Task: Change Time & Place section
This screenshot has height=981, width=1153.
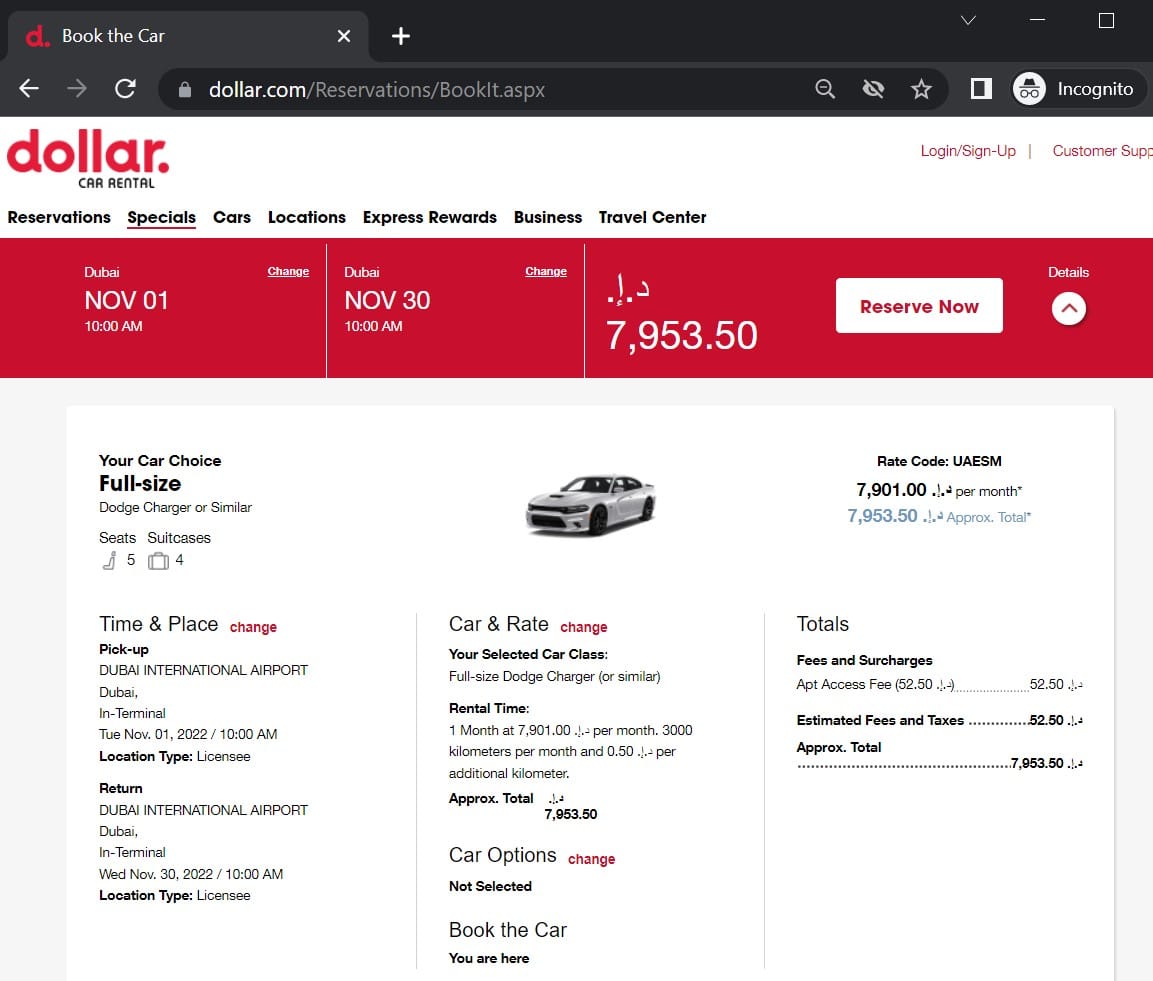Action: (x=253, y=627)
